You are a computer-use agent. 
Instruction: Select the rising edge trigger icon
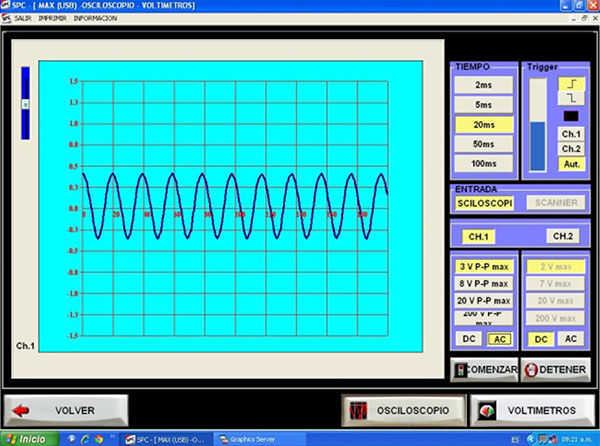tap(571, 86)
